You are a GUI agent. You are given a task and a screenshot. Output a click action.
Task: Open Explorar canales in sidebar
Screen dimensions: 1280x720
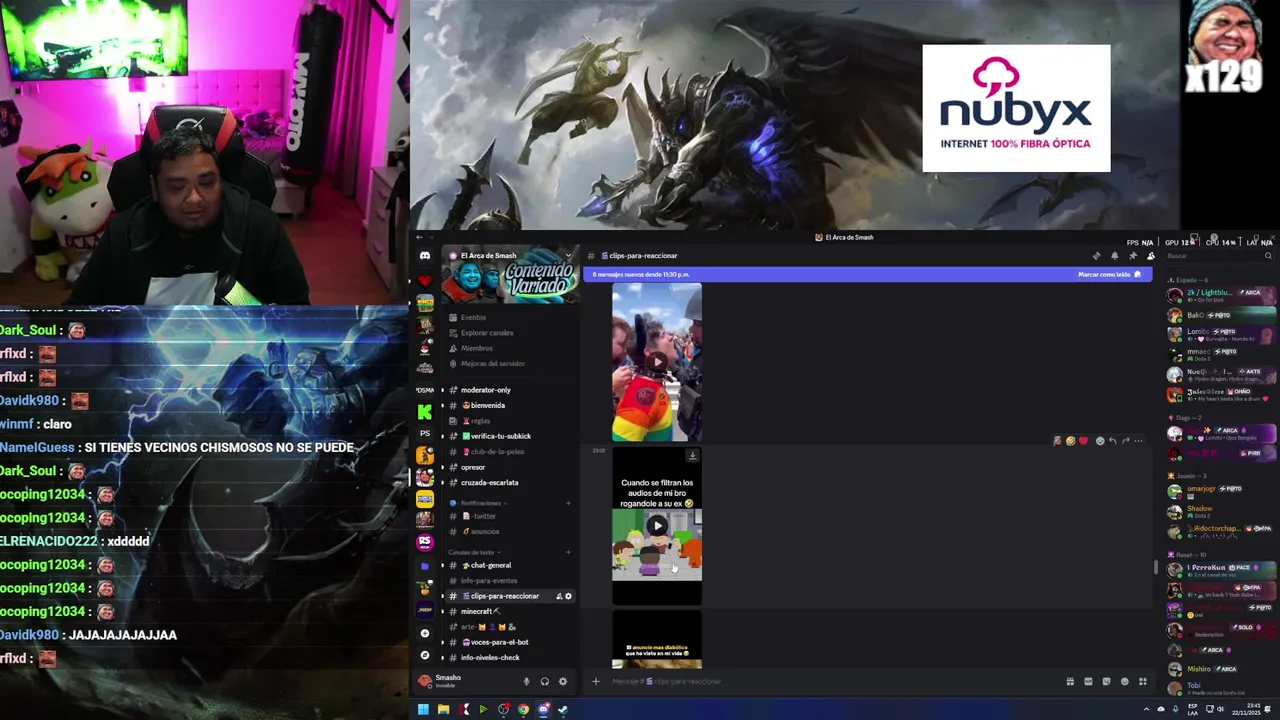[x=510, y=333]
